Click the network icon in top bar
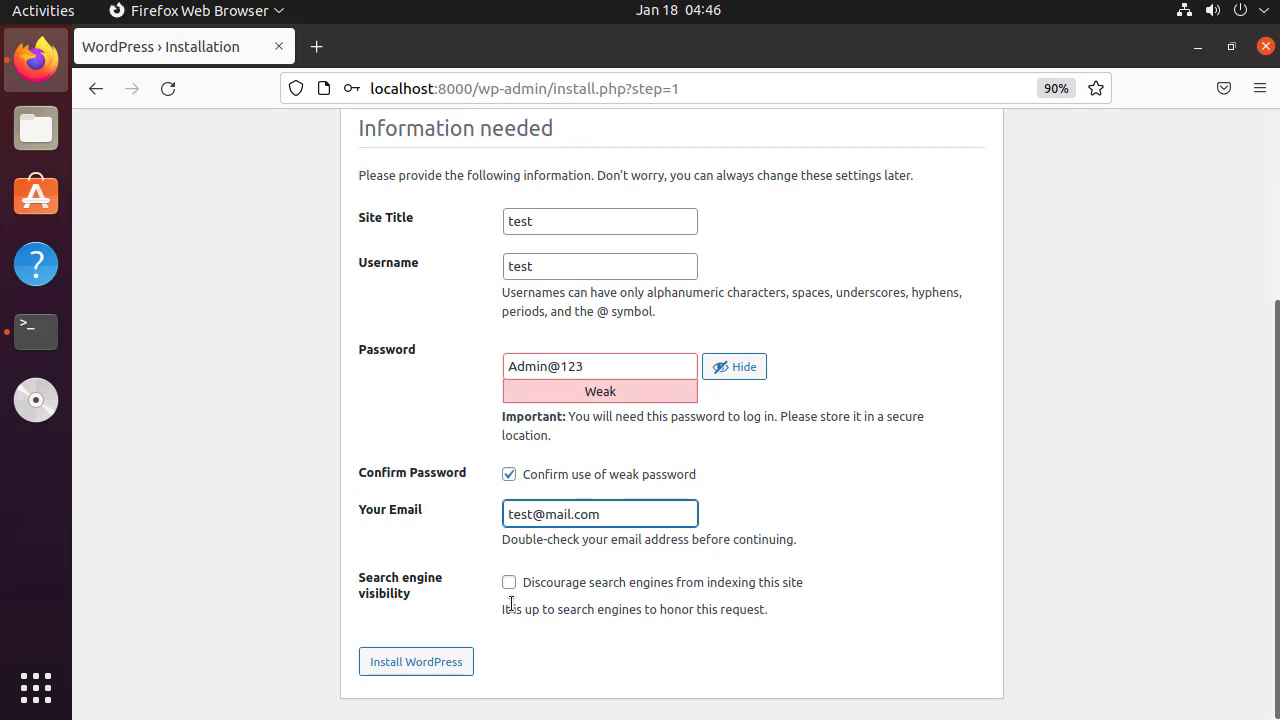 tap(1184, 10)
